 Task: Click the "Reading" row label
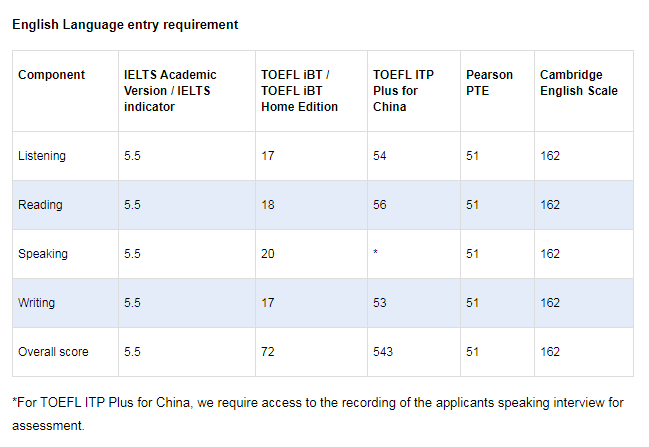pyautogui.click(x=41, y=205)
